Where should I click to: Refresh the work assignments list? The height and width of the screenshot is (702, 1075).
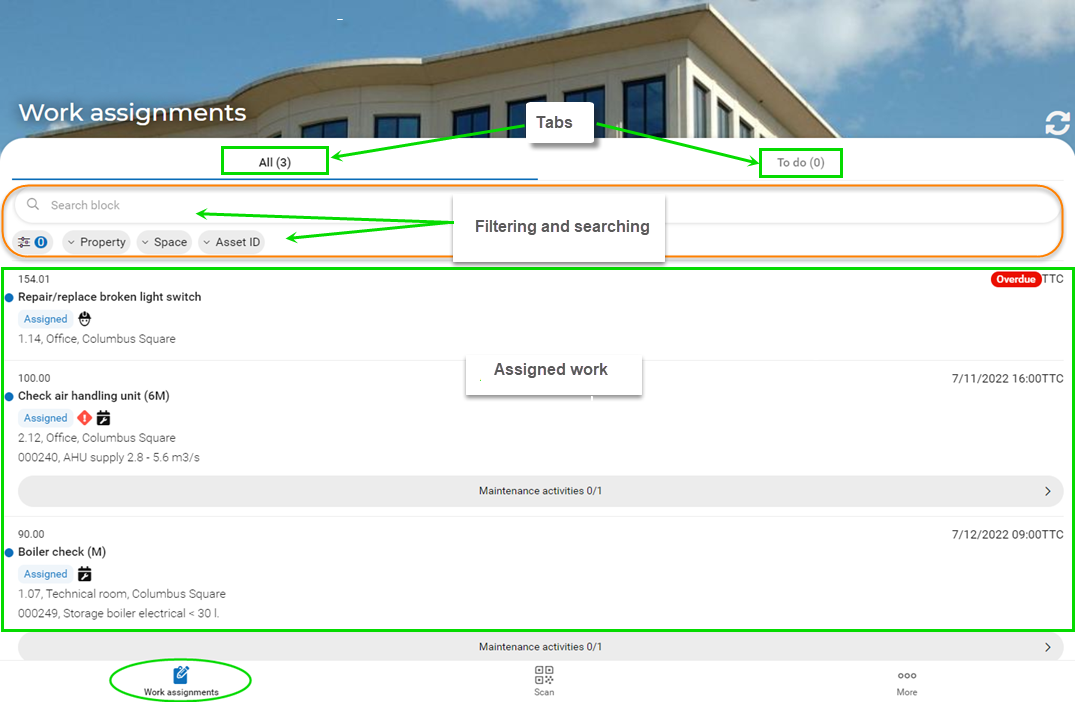[x=1057, y=122]
